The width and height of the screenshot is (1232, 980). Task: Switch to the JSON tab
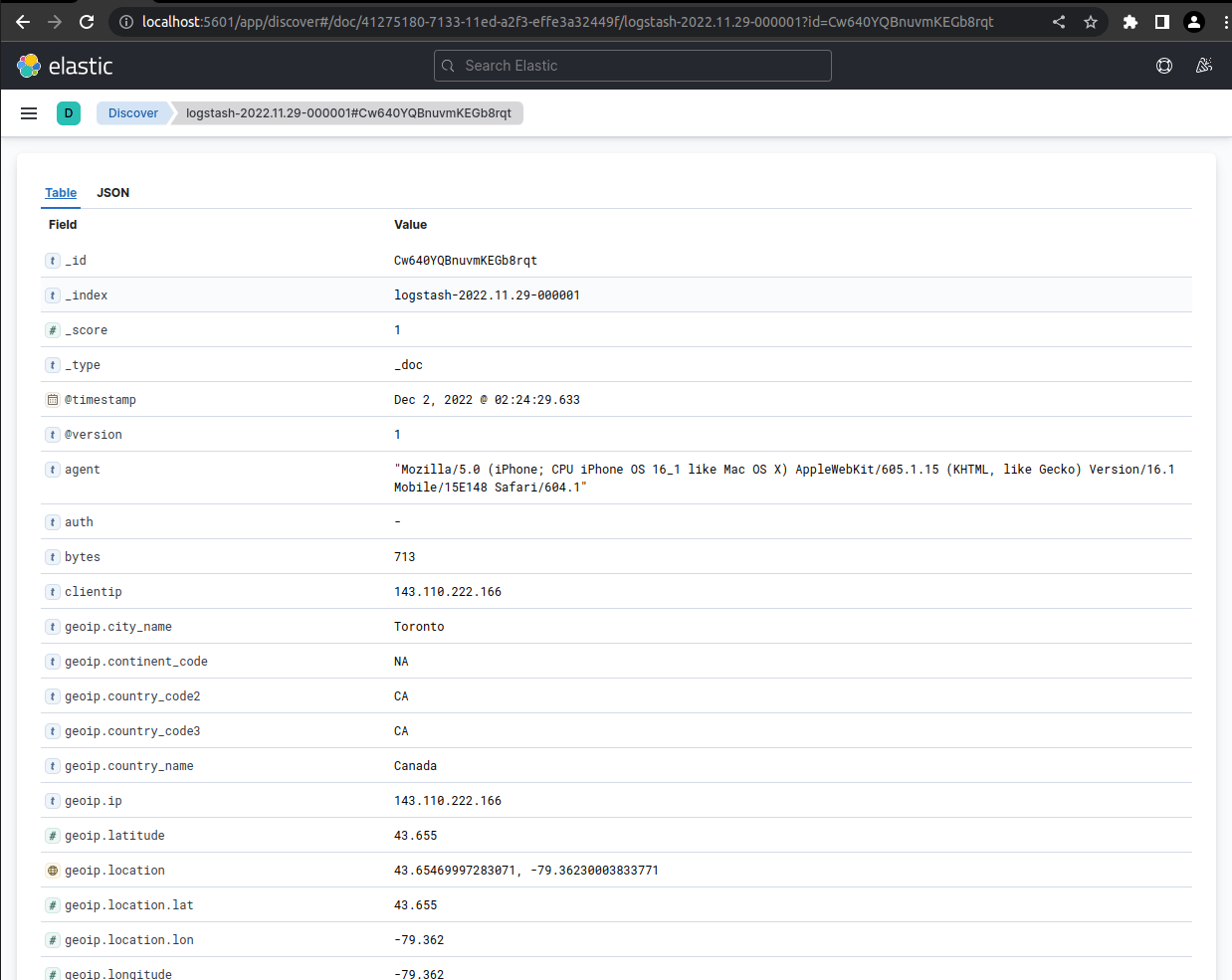pos(112,192)
